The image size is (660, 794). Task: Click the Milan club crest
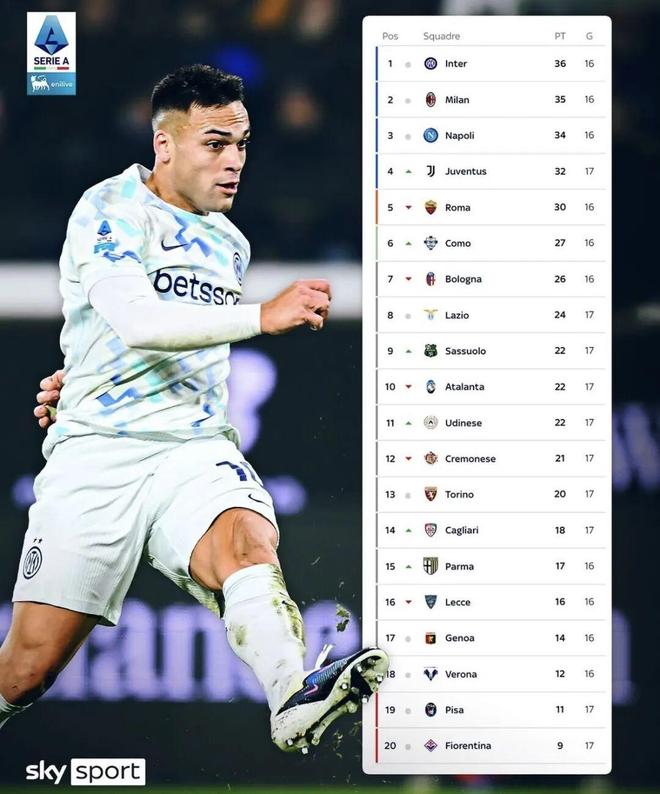coord(431,99)
